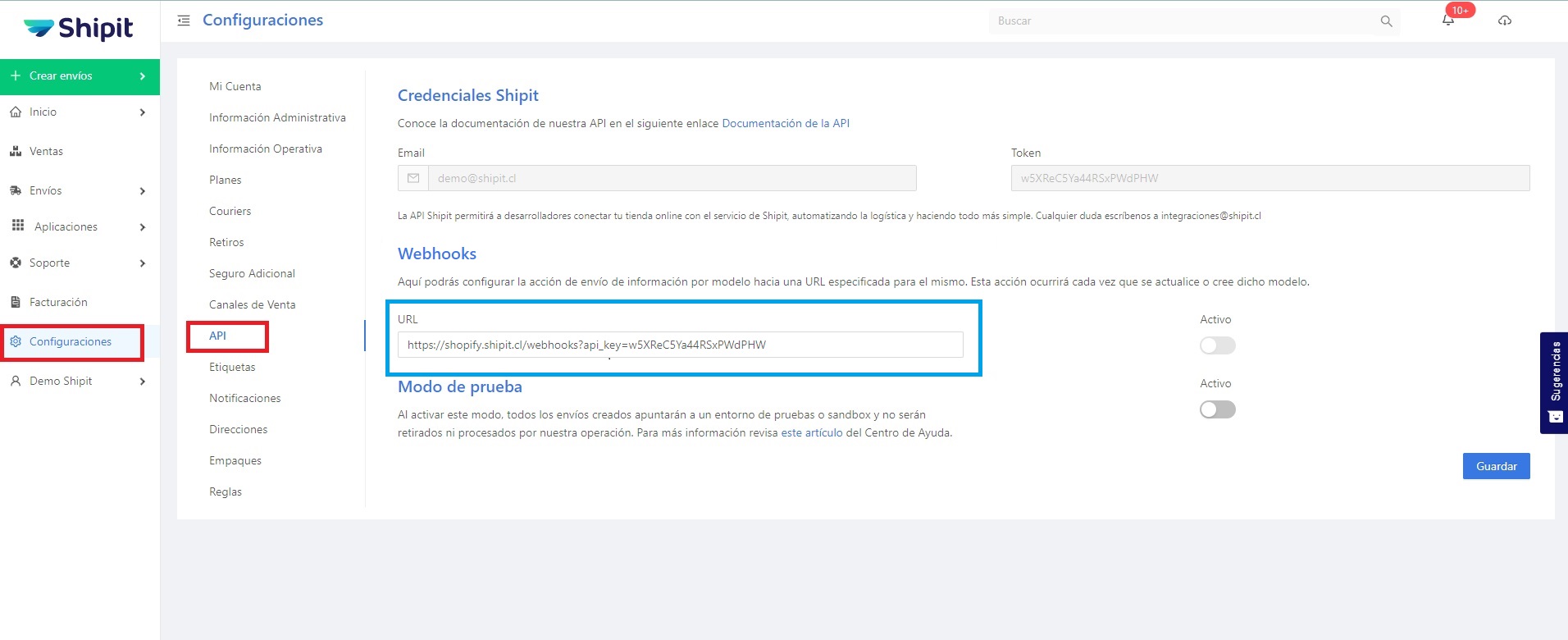Expand the Soporte submenu chevron
This screenshot has width=1568, height=640.
[x=143, y=263]
